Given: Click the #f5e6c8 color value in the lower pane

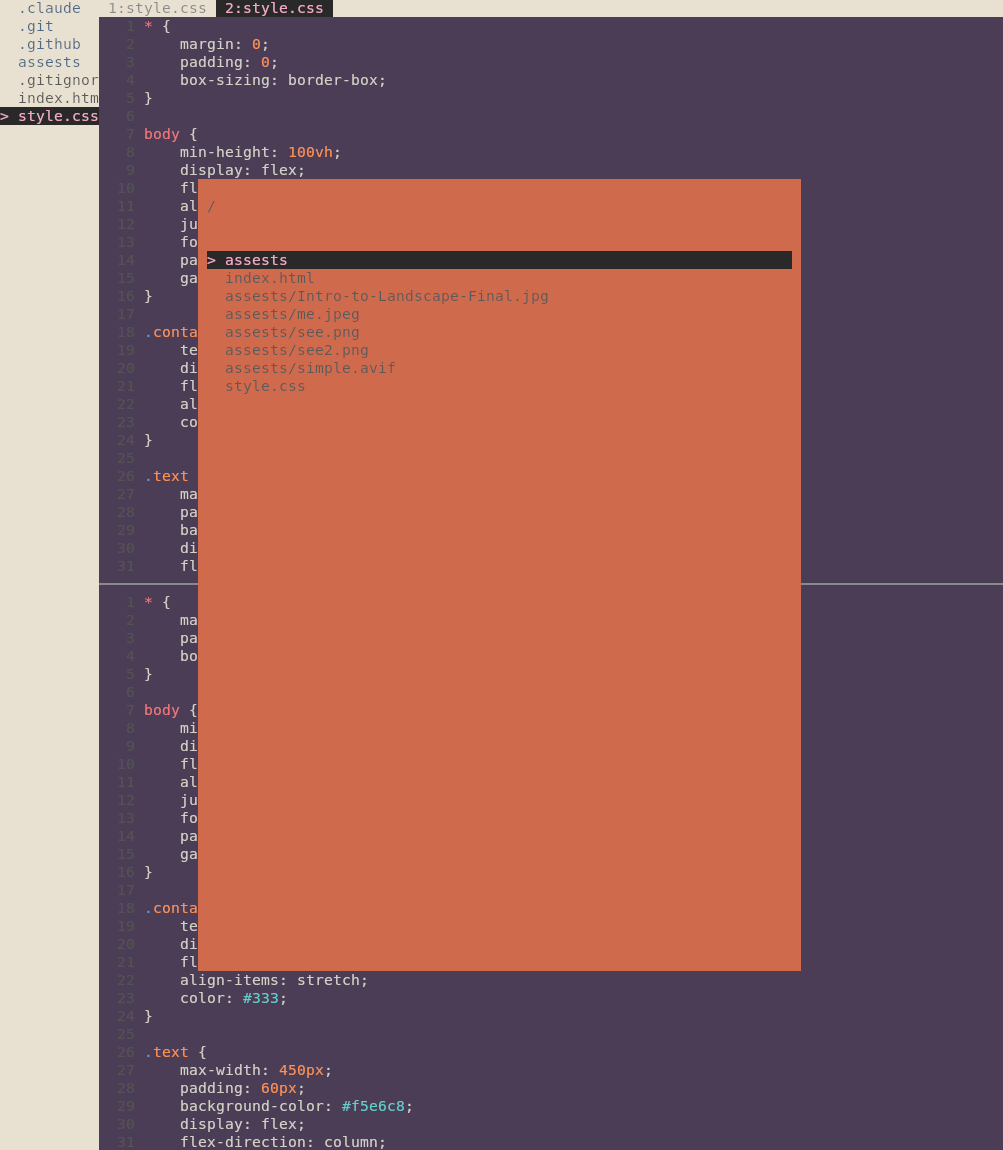Looking at the screenshot, I should tap(373, 1106).
